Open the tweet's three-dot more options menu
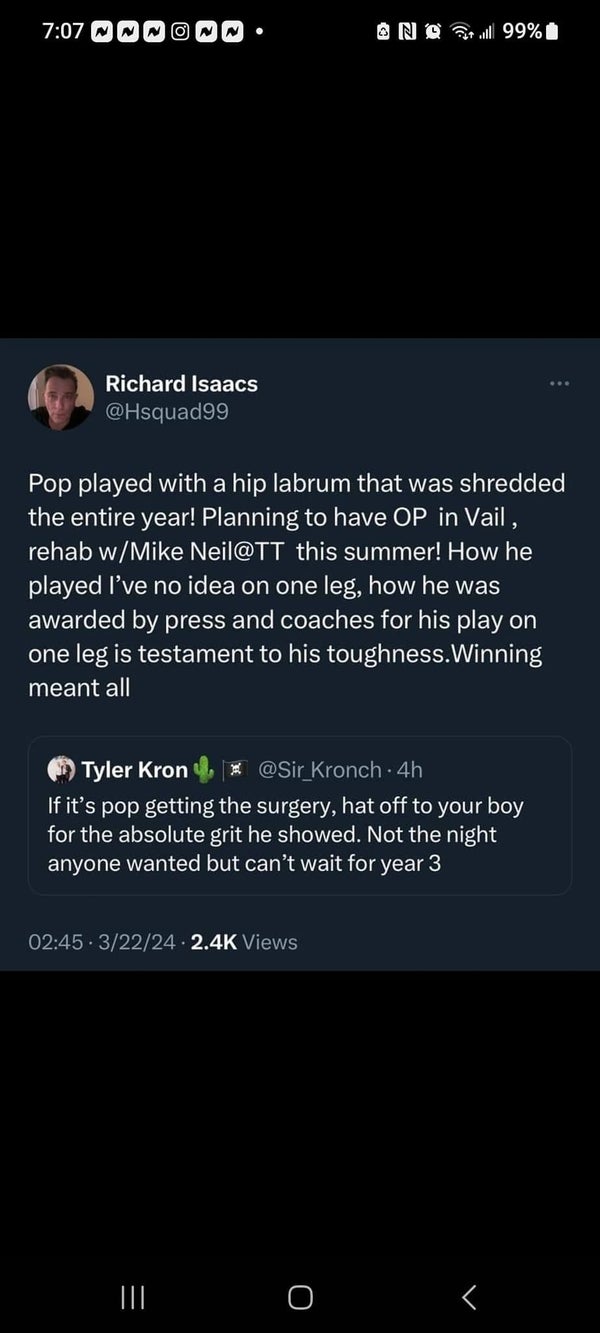Image resolution: width=600 pixels, height=1333 pixels. (x=558, y=383)
